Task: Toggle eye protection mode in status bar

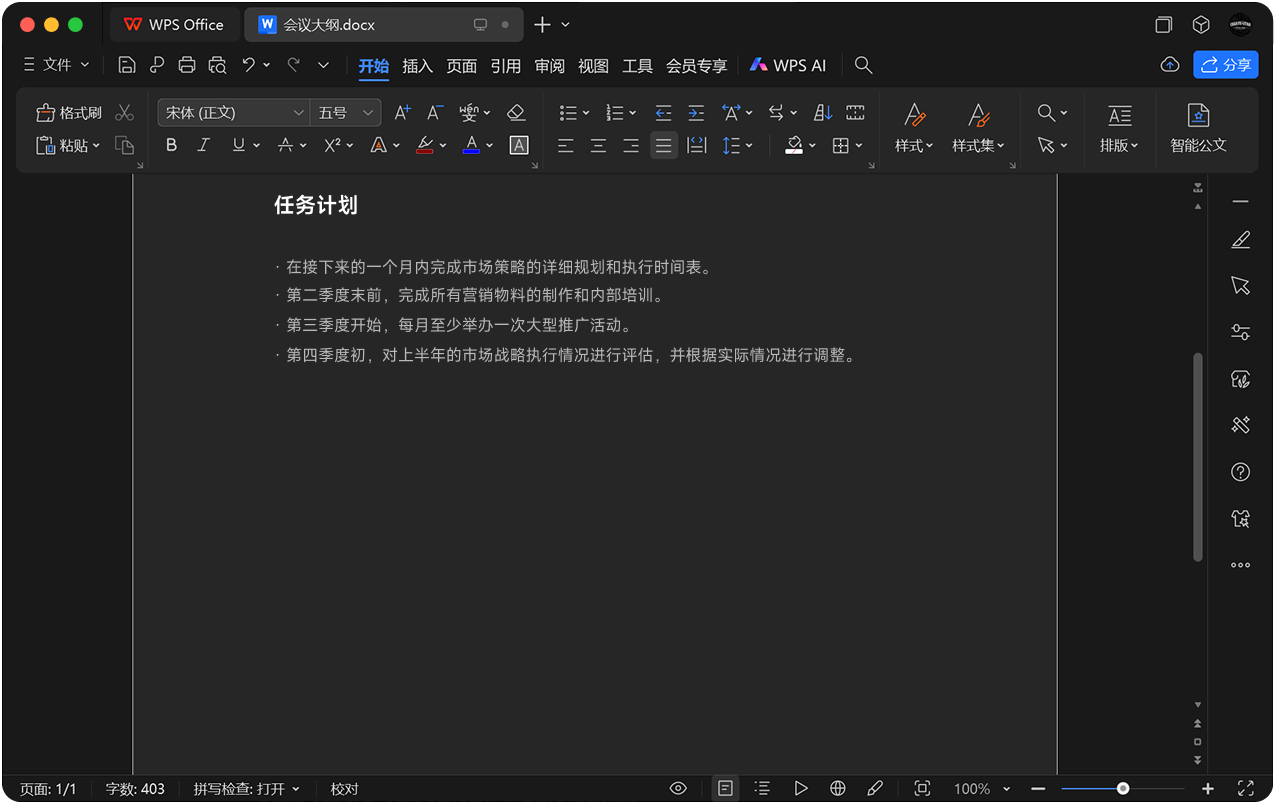Action: [x=678, y=789]
